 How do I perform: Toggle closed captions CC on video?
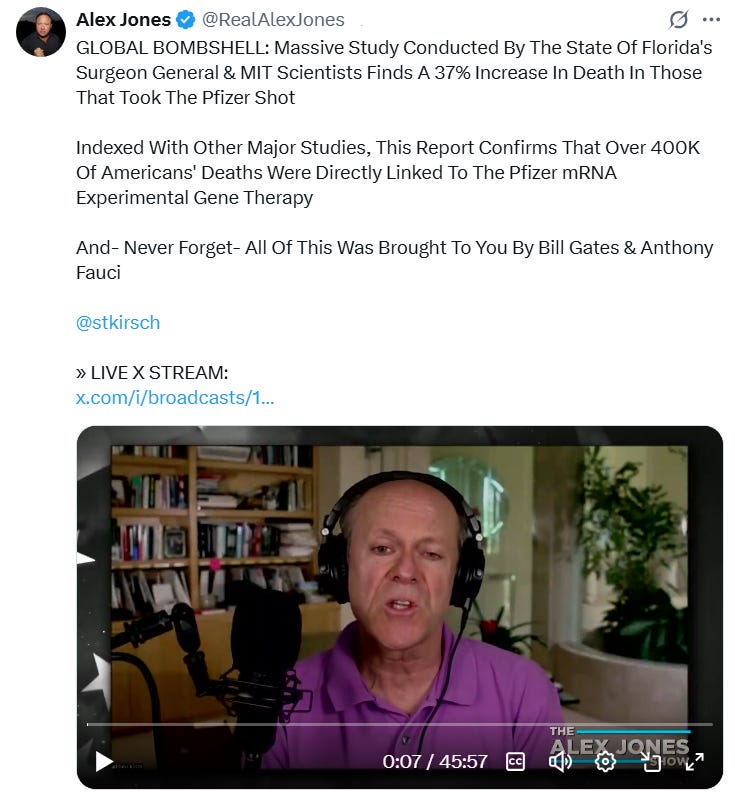(515, 761)
